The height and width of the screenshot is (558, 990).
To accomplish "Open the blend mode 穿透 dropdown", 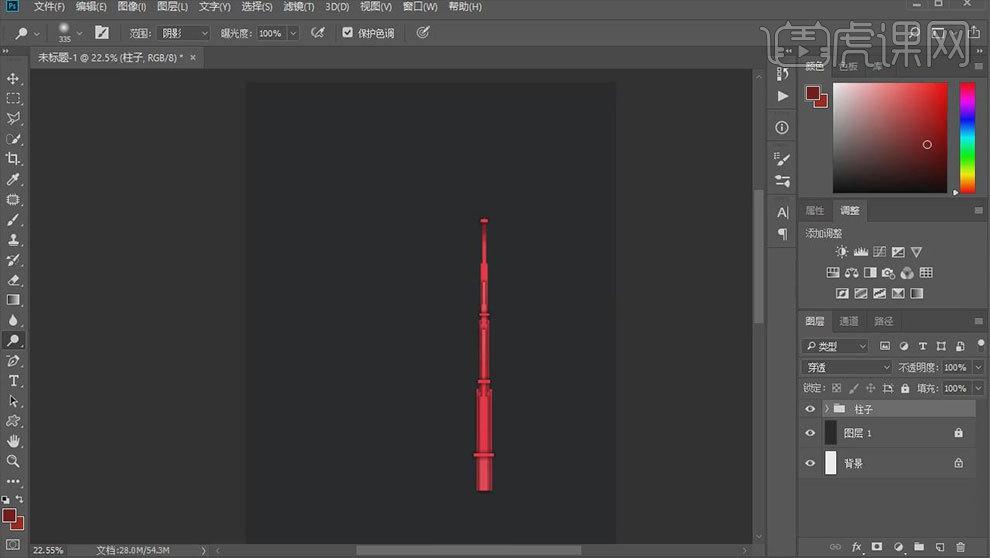I will pos(847,367).
